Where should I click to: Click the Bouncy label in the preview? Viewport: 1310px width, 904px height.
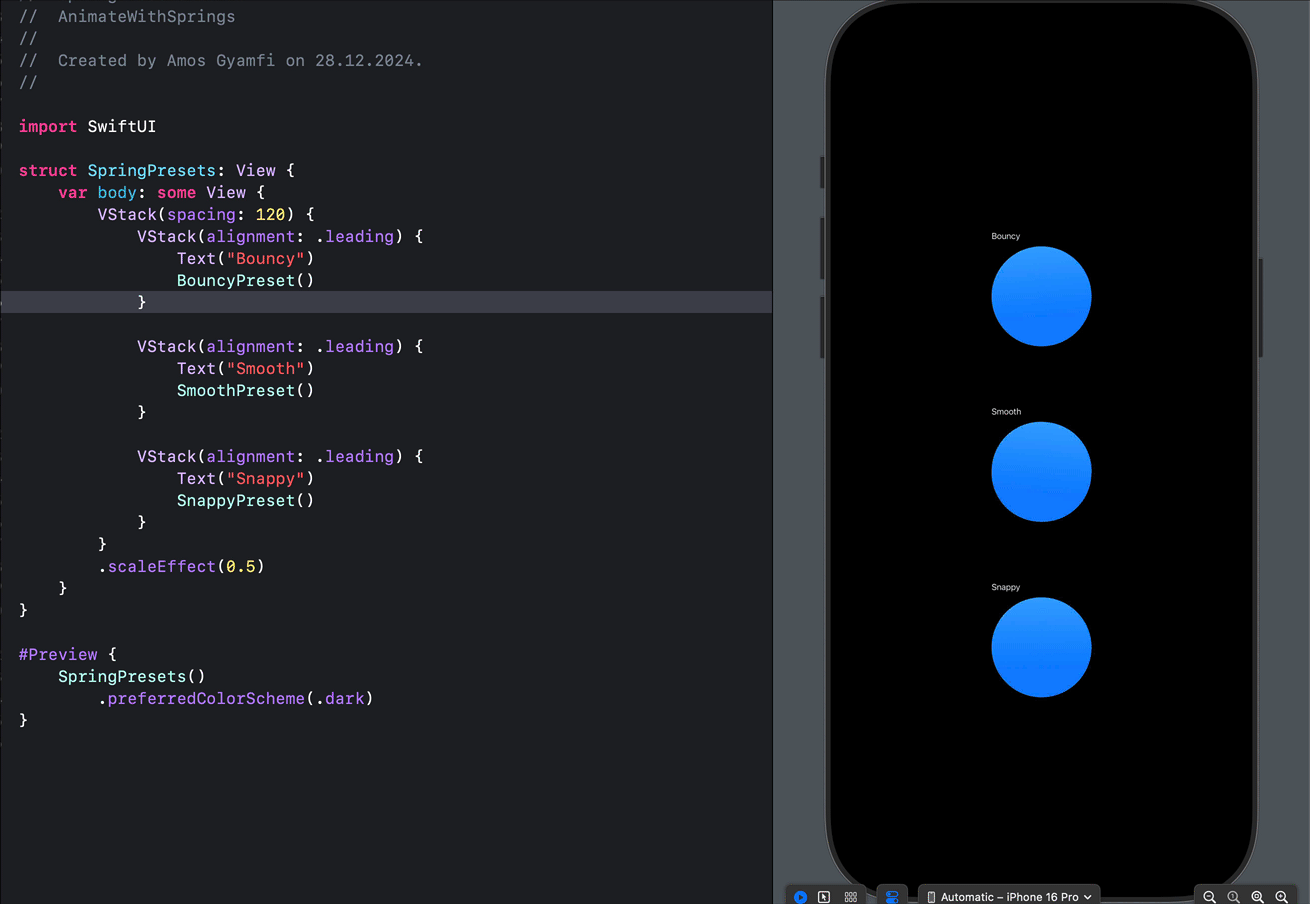point(1006,236)
